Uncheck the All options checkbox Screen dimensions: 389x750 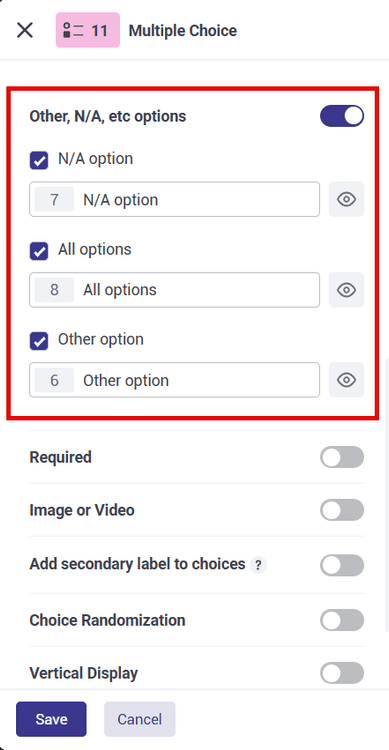click(39, 251)
